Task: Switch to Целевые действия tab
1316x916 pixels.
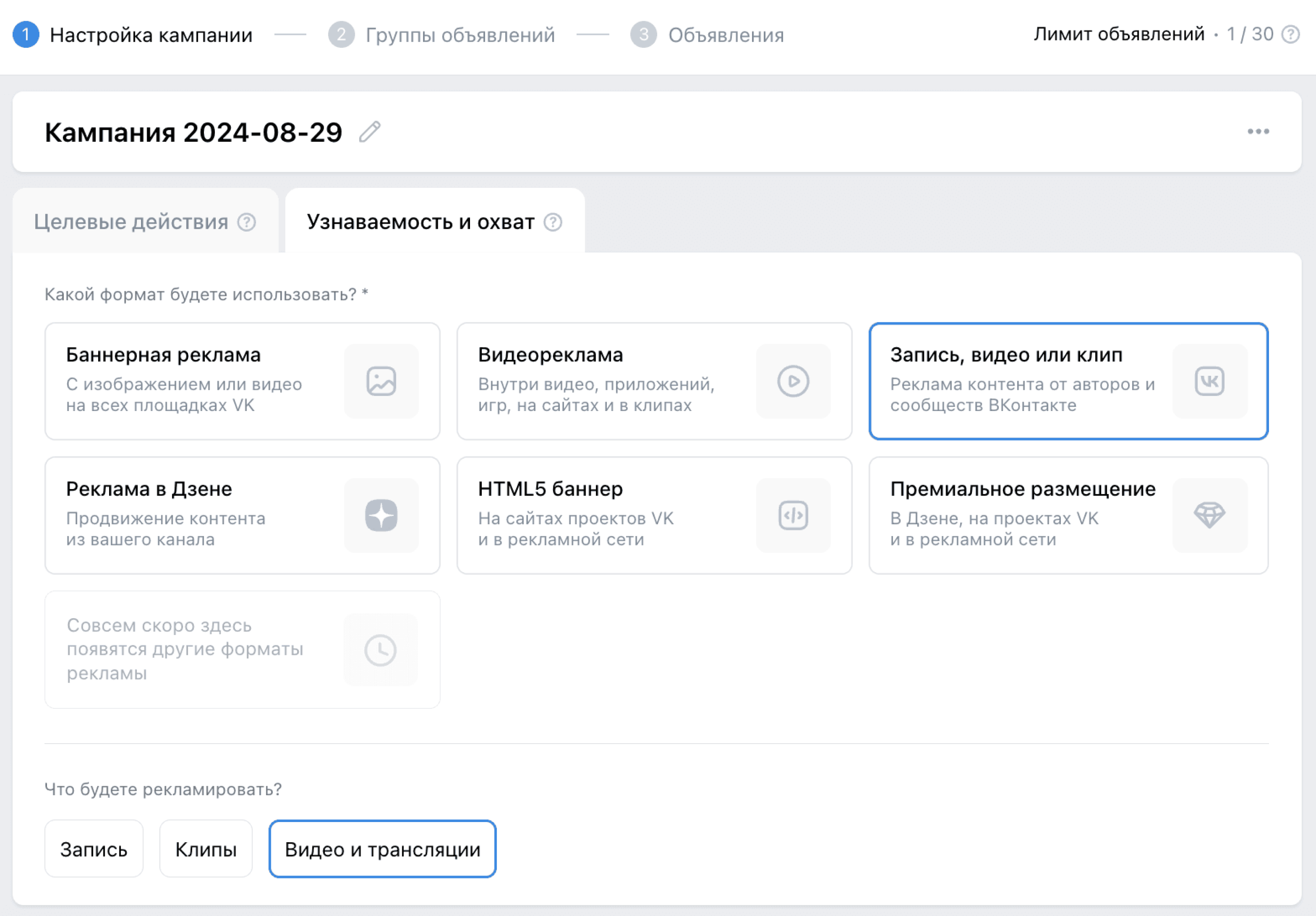Action: (146, 221)
